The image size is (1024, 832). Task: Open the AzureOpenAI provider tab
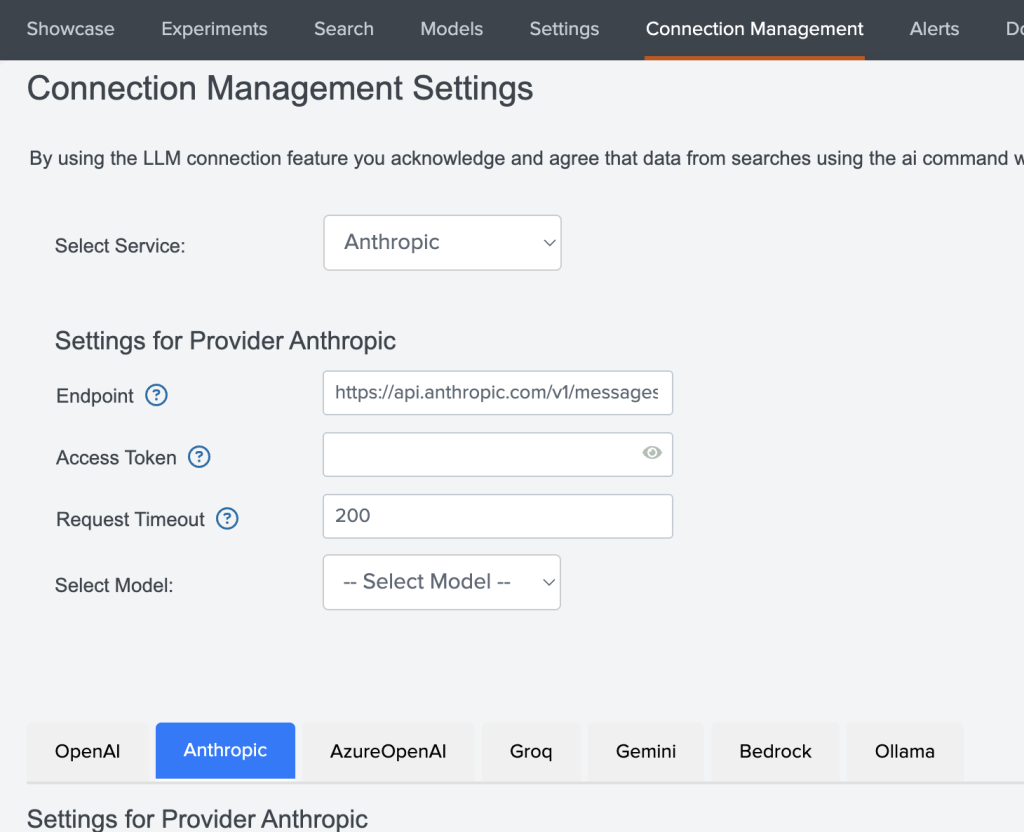388,751
